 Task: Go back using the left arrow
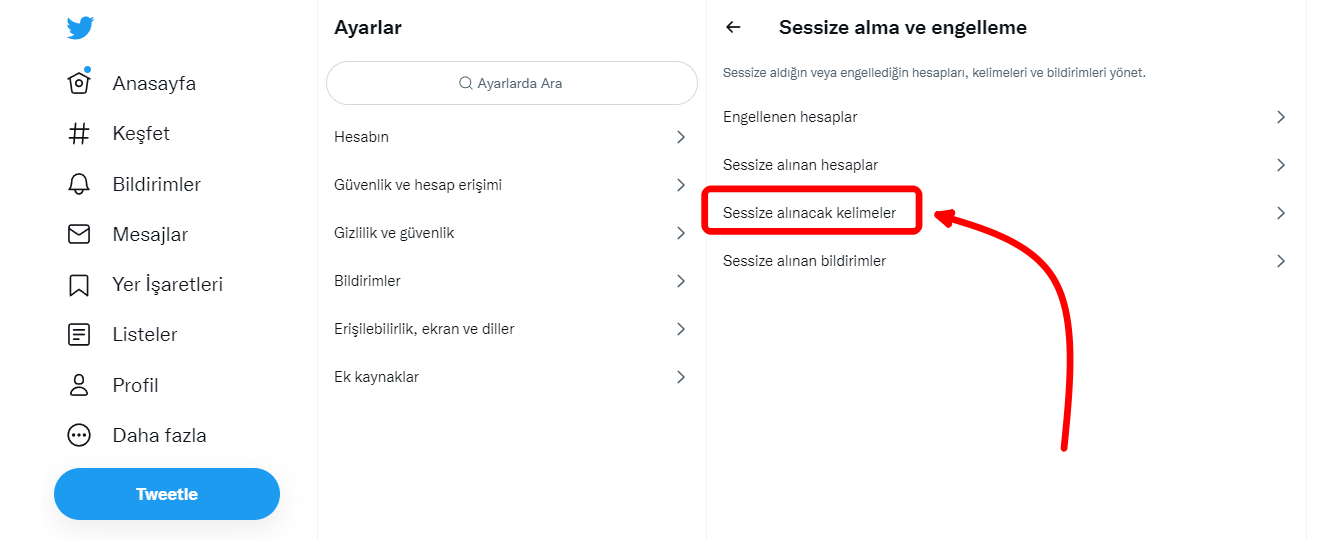[x=733, y=28]
